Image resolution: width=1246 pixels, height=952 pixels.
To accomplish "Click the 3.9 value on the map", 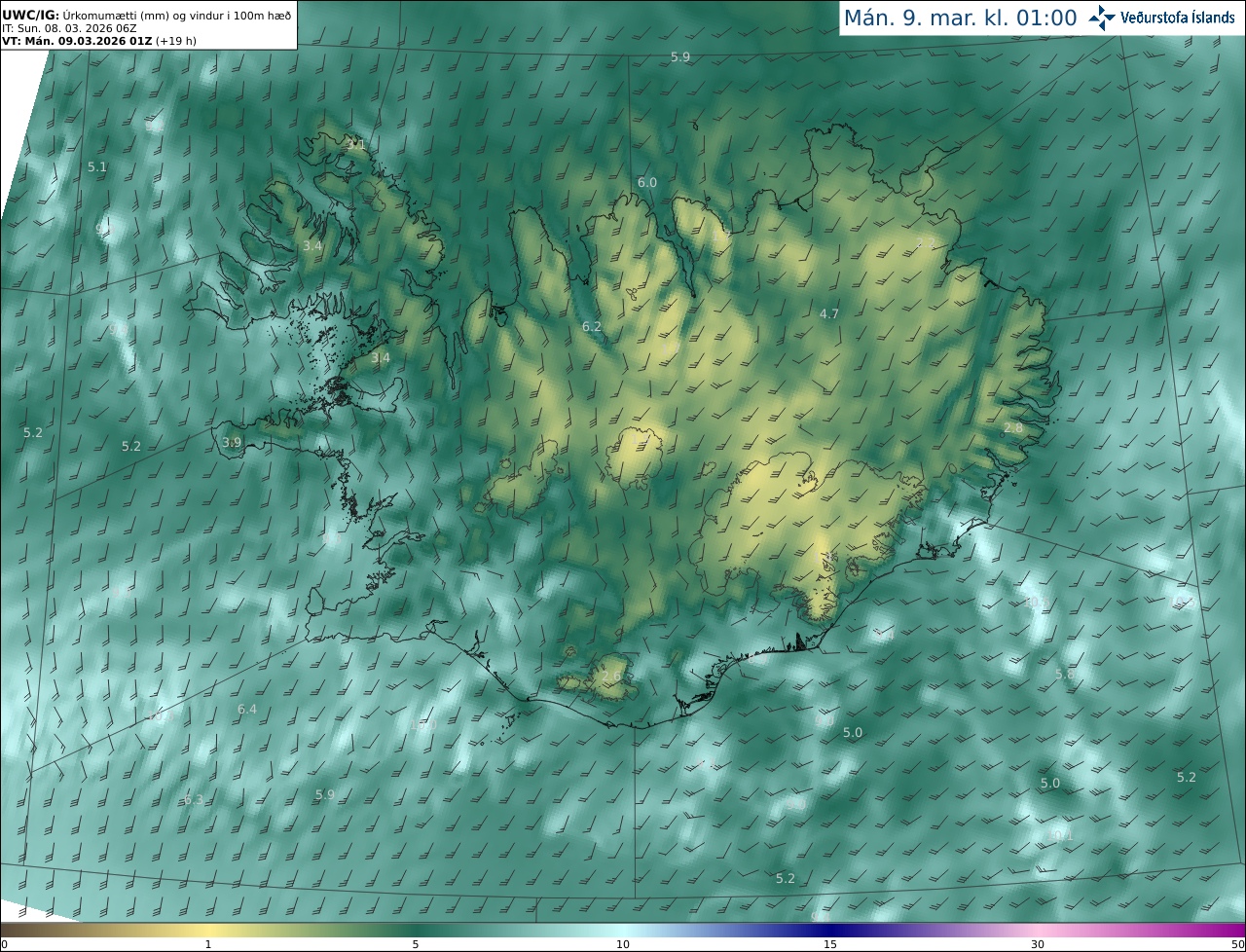I will 232,442.
